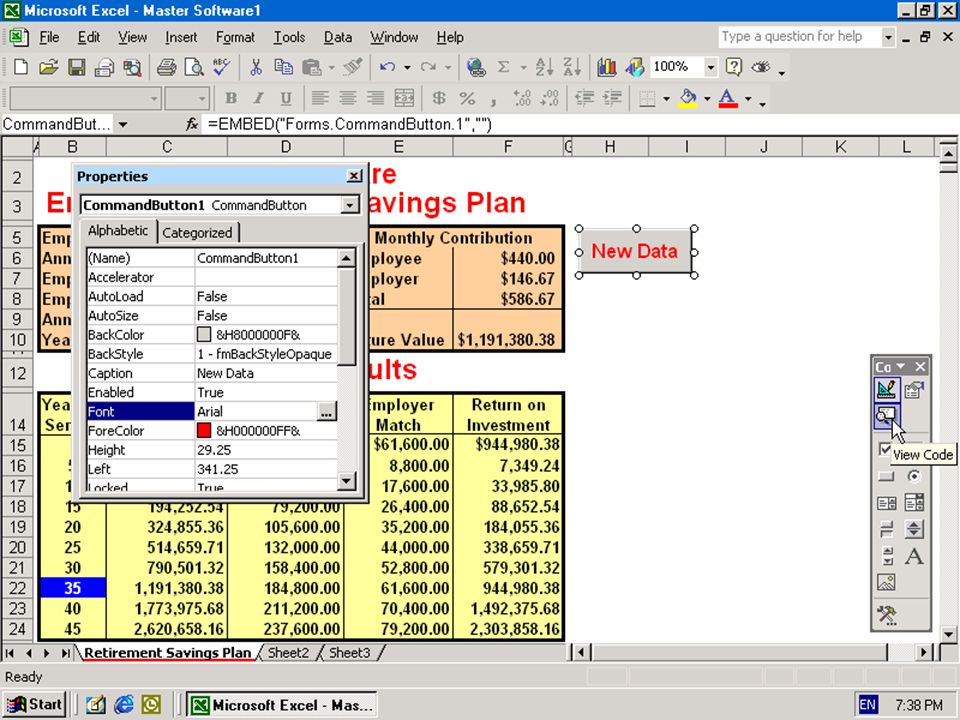
Task: Cut selection with the scissors icon
Action: (x=256, y=67)
